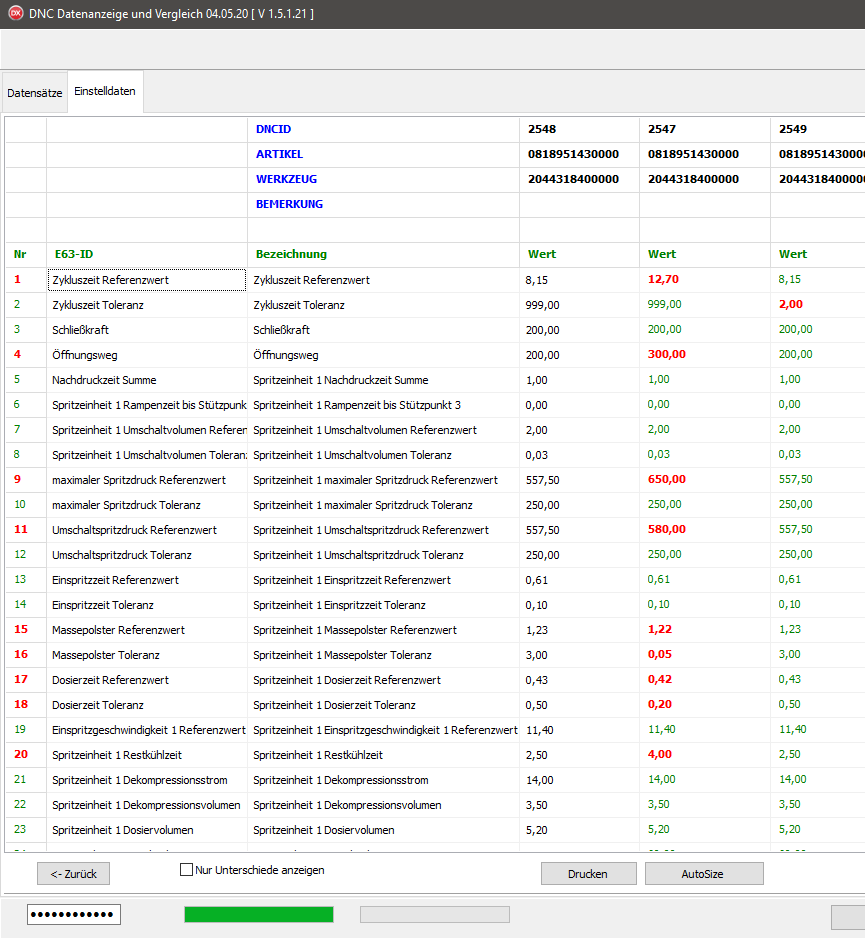This screenshot has height=938, width=865.
Task: Click Spritzeinheit 1 Rampenzeit bis Stützpunkt 3
Action: 357,406
